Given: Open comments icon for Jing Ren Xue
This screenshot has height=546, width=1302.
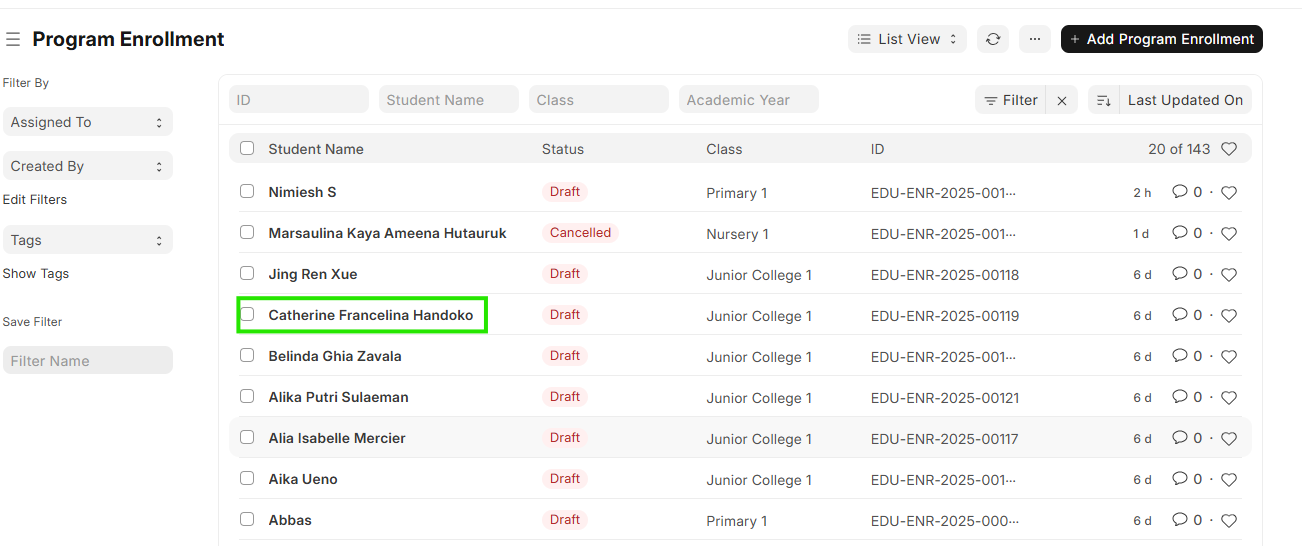Looking at the screenshot, I should (x=1180, y=274).
